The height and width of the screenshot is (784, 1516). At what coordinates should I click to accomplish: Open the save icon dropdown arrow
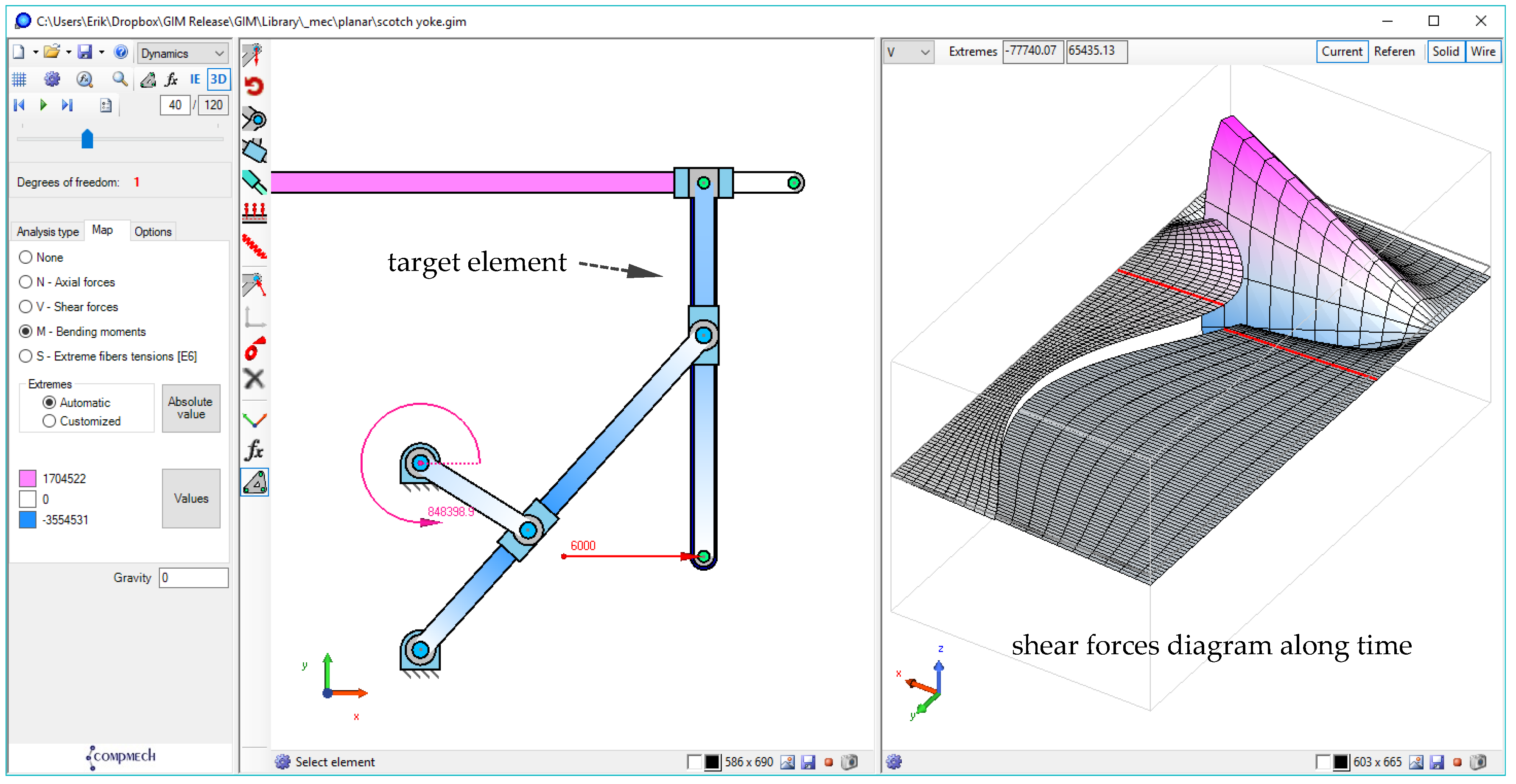[102, 52]
